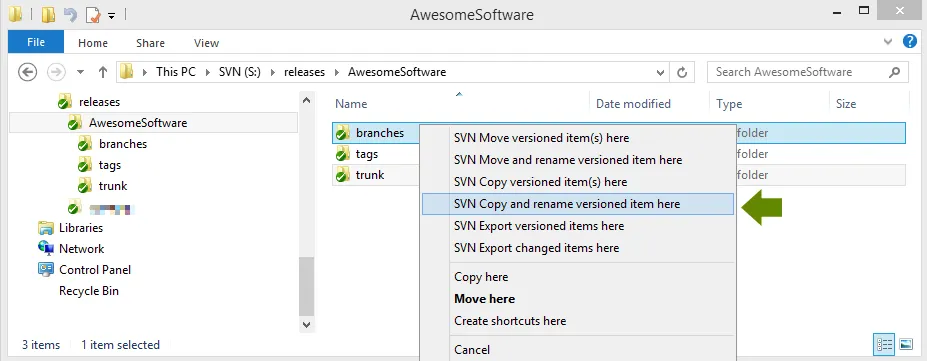
Task: Switch to details view icon
Action: pos(884,344)
